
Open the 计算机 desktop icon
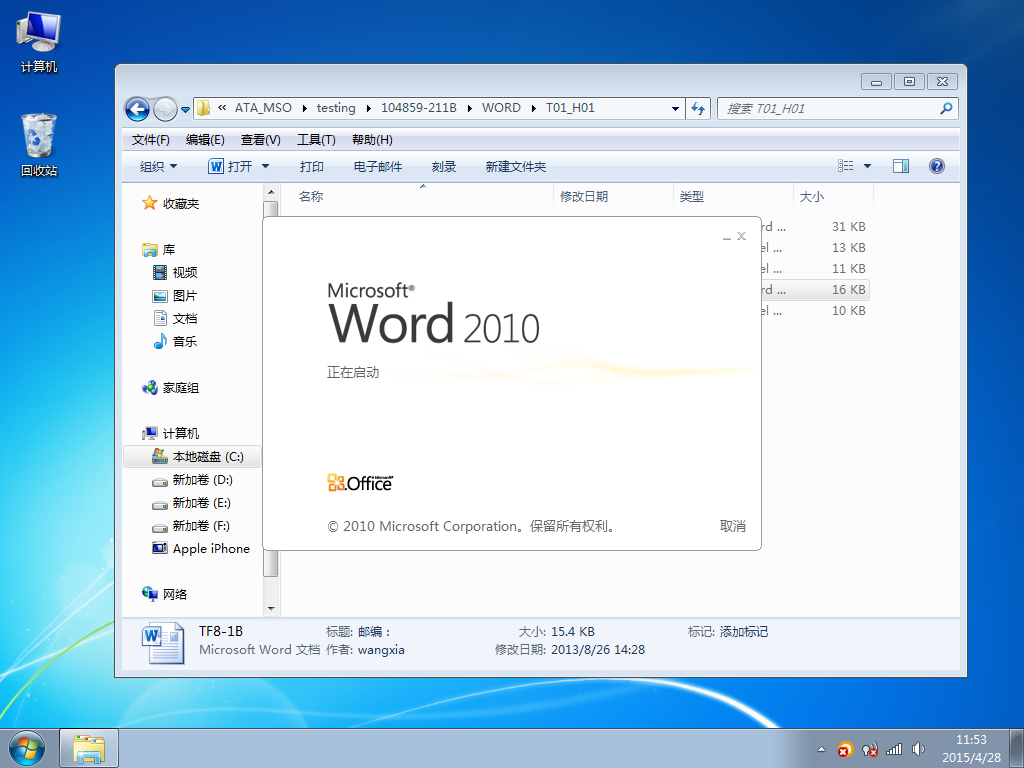click(39, 42)
